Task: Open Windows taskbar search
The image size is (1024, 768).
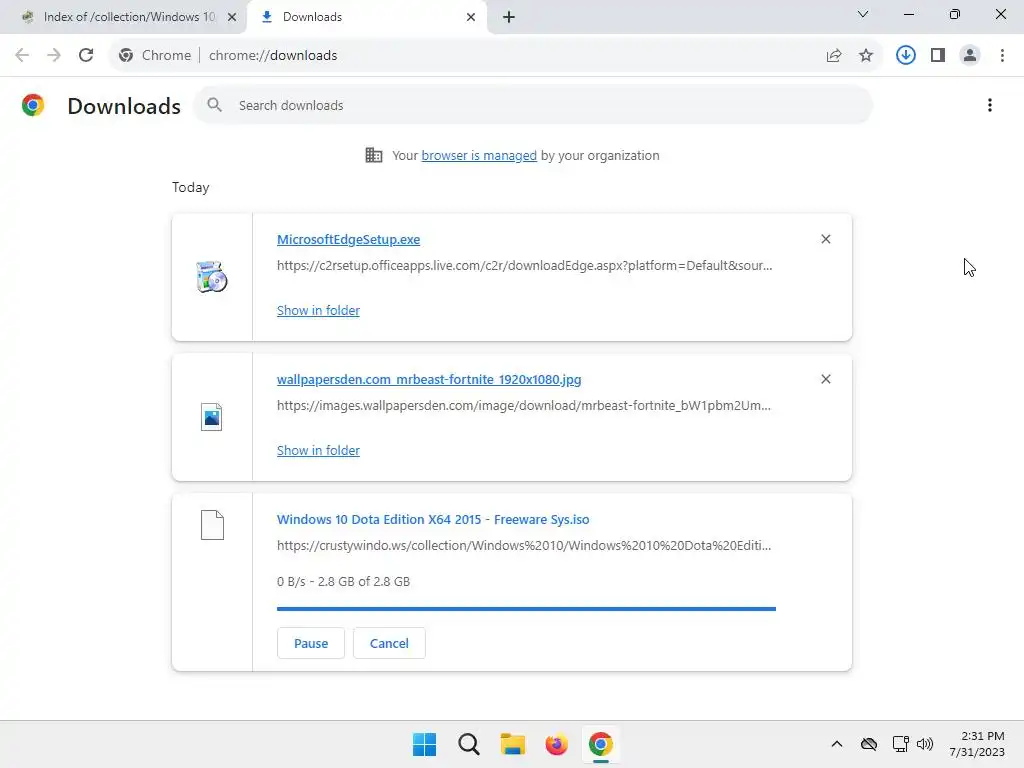Action: pyautogui.click(x=468, y=744)
